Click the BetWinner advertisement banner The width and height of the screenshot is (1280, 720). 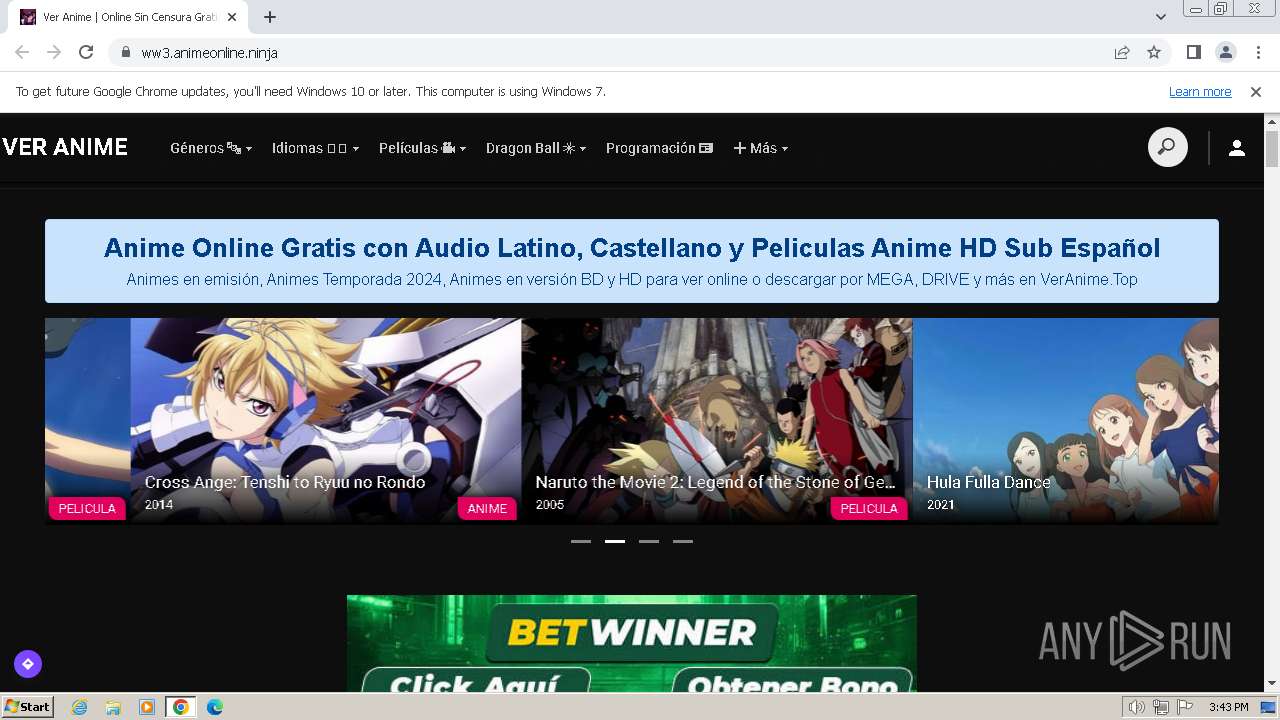point(632,643)
